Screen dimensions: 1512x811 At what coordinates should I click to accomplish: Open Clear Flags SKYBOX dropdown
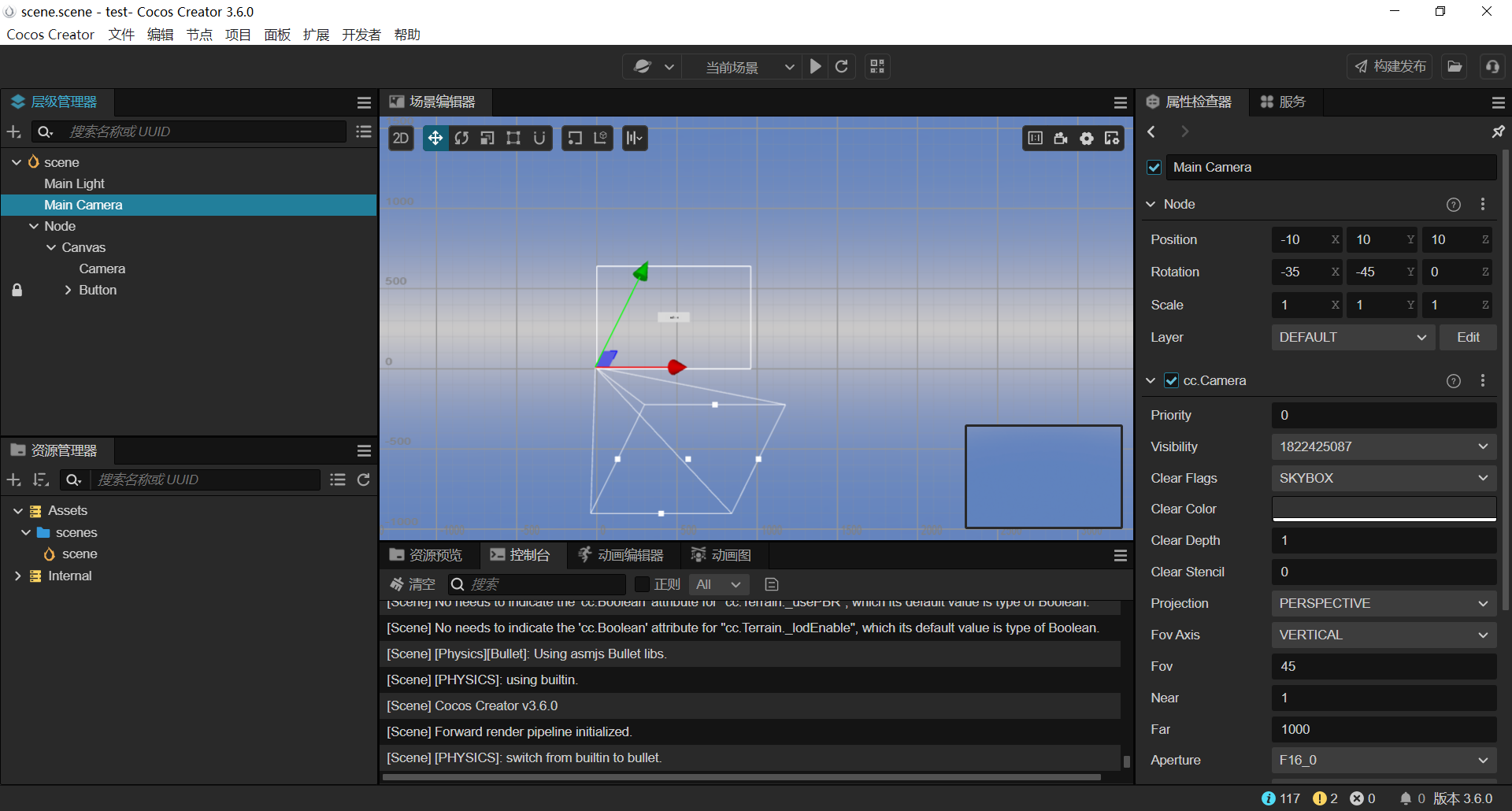coord(1384,479)
